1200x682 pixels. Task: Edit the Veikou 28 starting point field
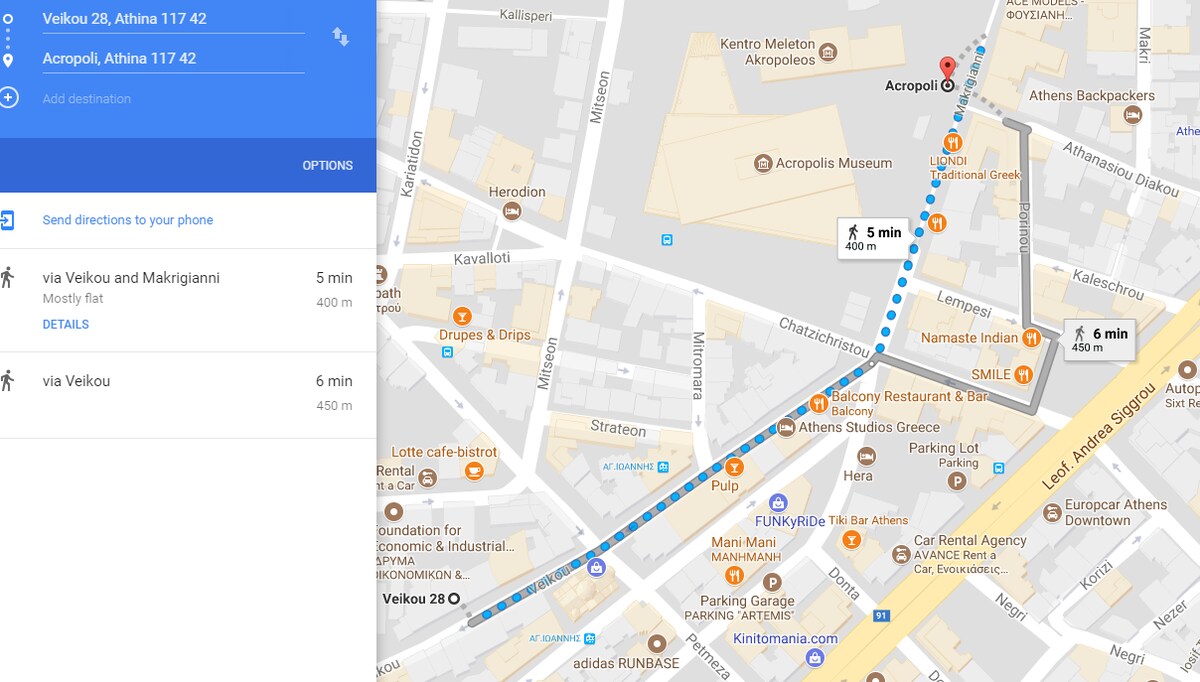tap(173, 19)
